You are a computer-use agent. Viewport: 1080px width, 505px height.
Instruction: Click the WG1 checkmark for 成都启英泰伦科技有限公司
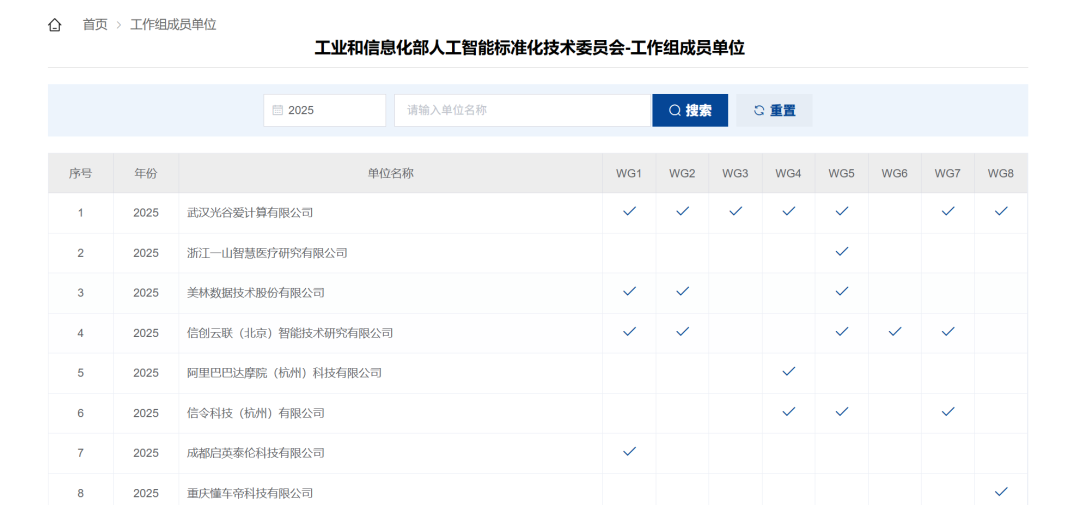click(629, 451)
